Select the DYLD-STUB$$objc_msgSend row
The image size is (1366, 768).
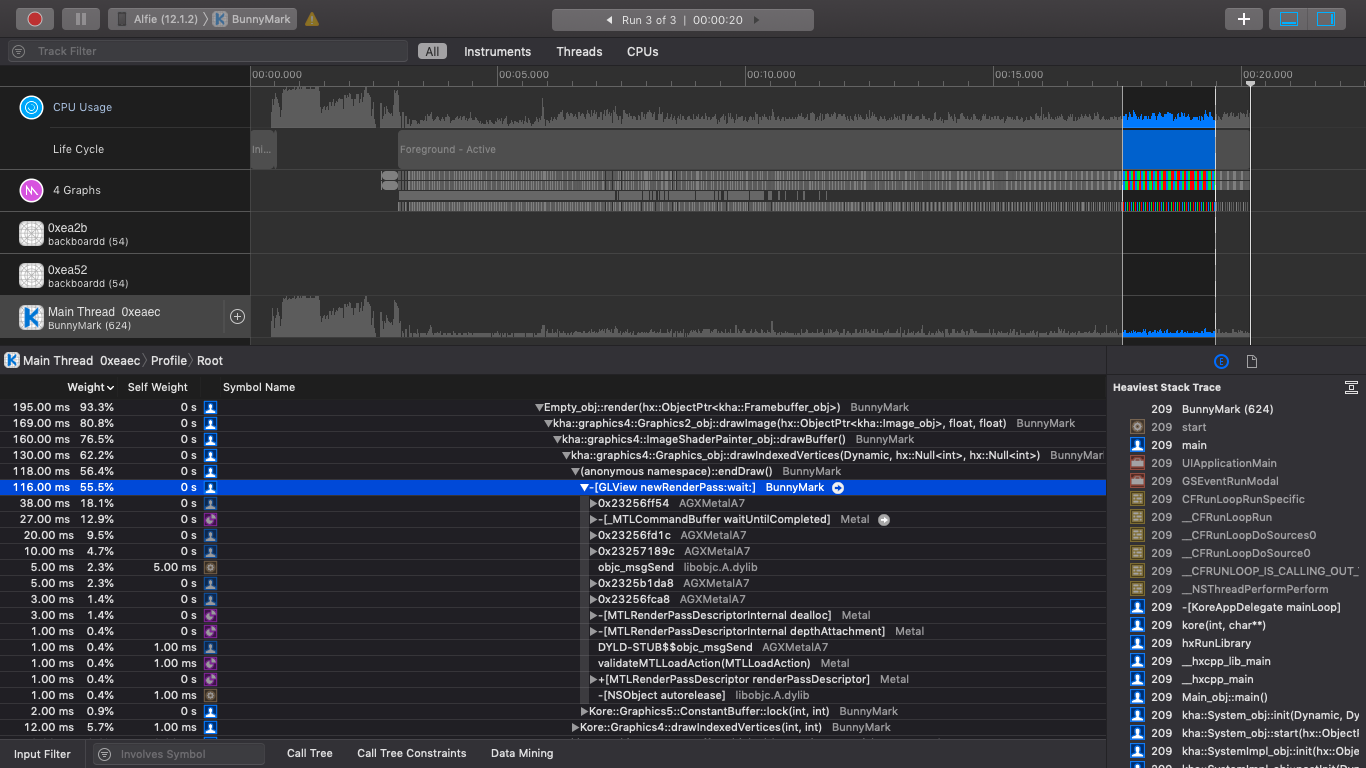pyautogui.click(x=553, y=647)
